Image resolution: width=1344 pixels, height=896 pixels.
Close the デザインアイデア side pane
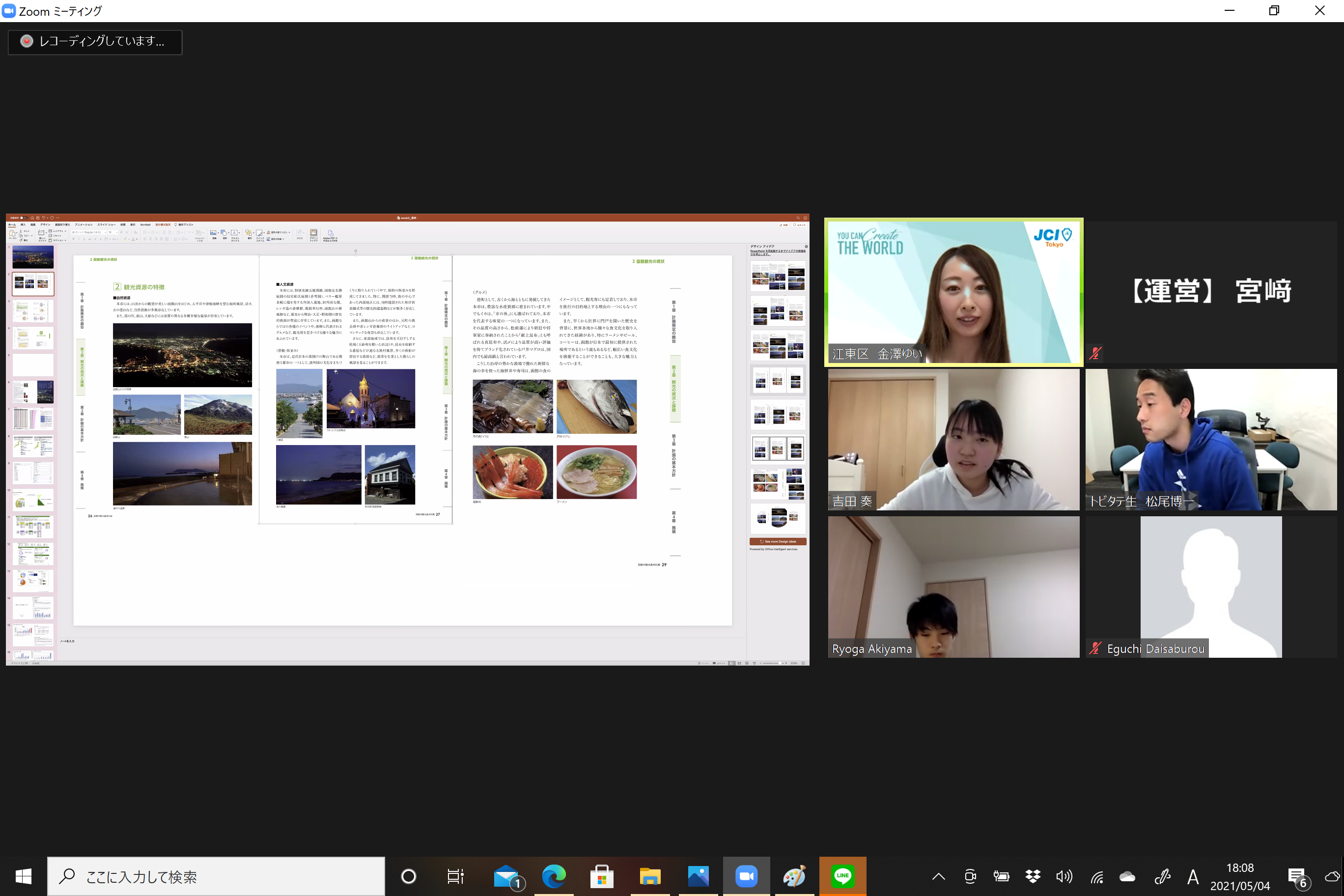click(806, 247)
